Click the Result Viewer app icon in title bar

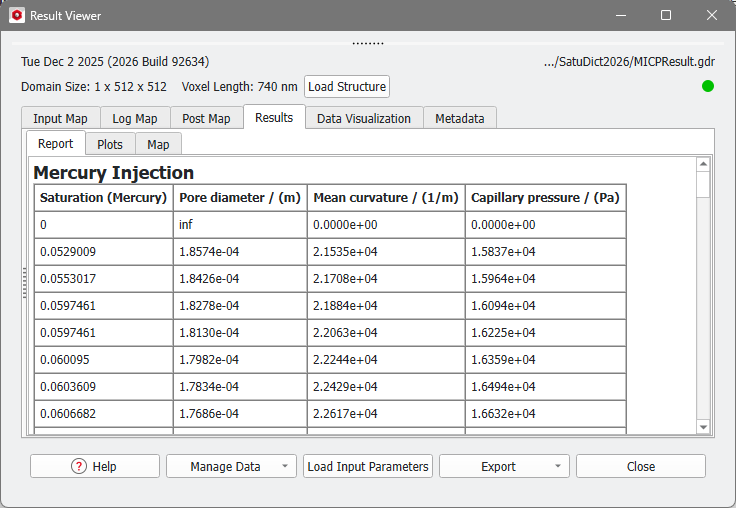click(x=16, y=16)
